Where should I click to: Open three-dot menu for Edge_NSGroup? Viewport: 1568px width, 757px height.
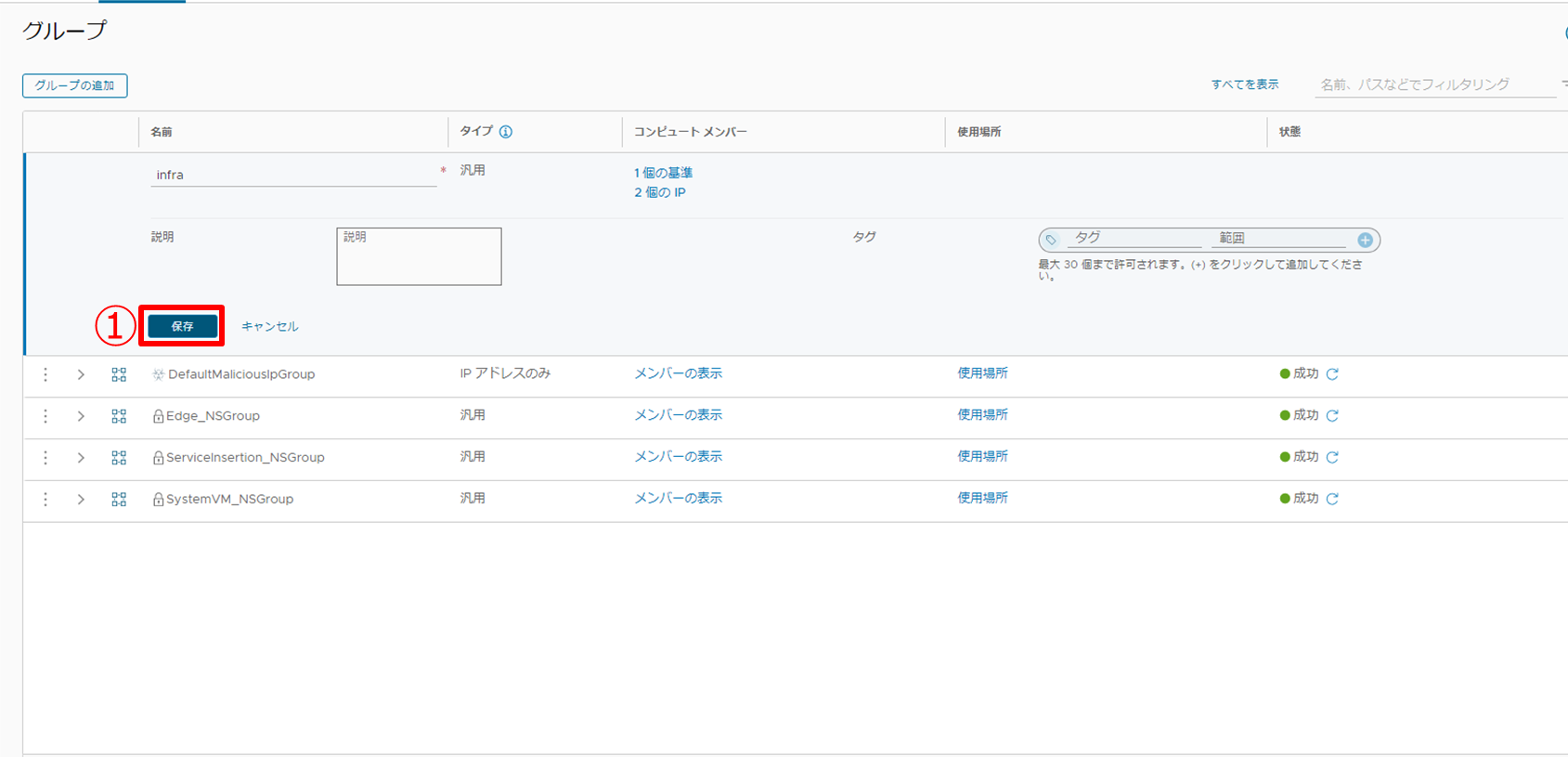pos(45,416)
